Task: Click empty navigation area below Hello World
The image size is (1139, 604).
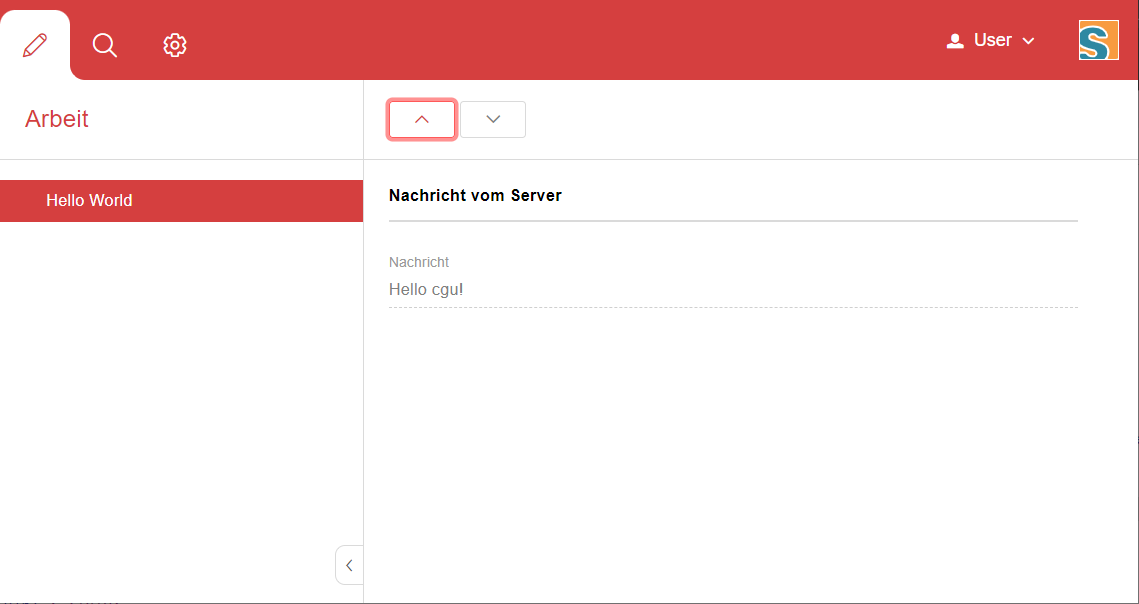Action: [x=180, y=380]
